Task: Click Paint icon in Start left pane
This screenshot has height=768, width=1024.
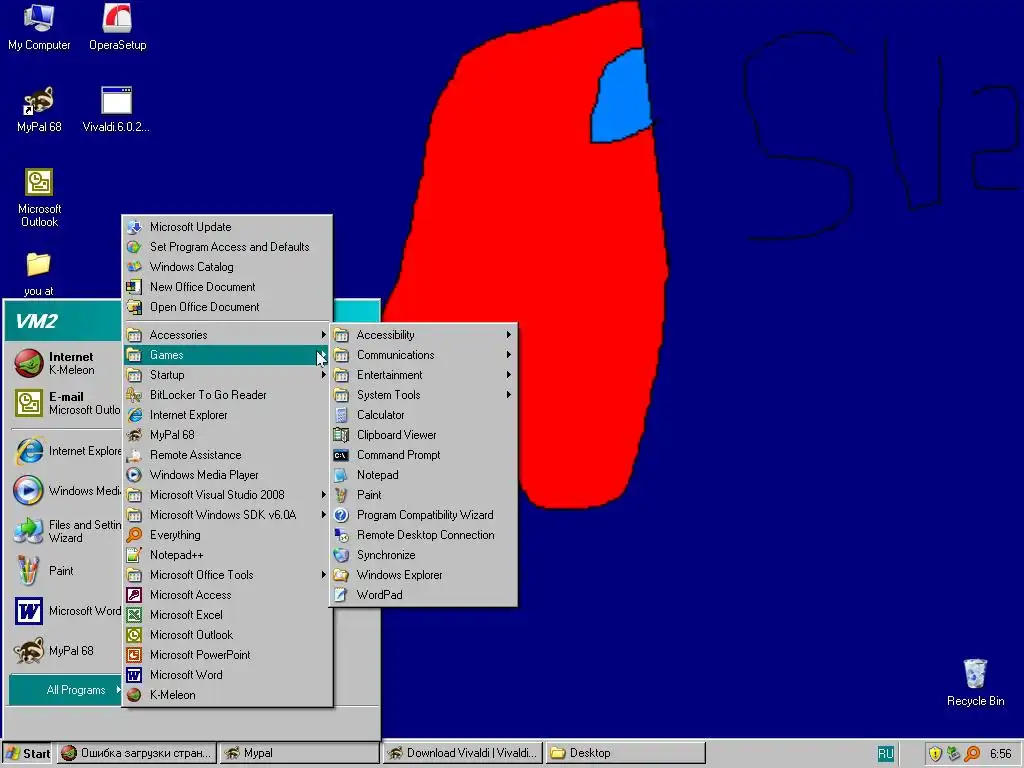Action: coord(29,571)
